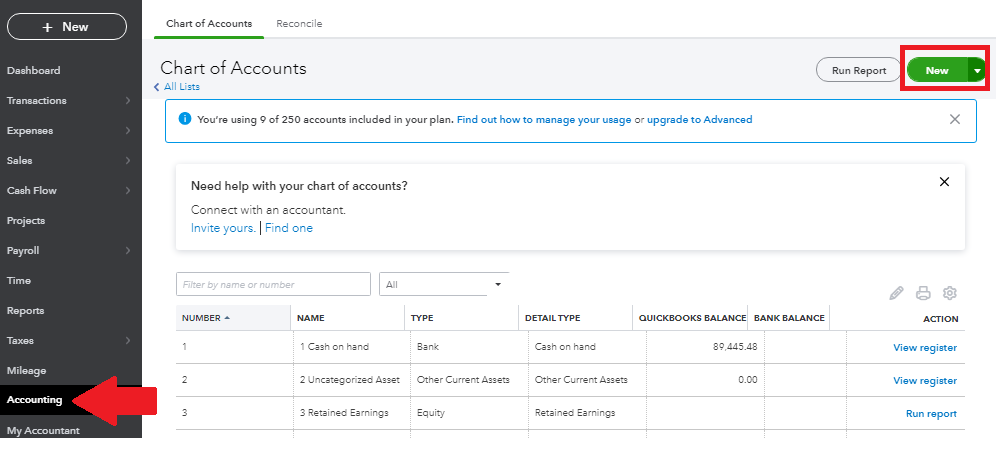This screenshot has height=460, width=996.
Task: Close the accountant help card
Action: point(944,182)
